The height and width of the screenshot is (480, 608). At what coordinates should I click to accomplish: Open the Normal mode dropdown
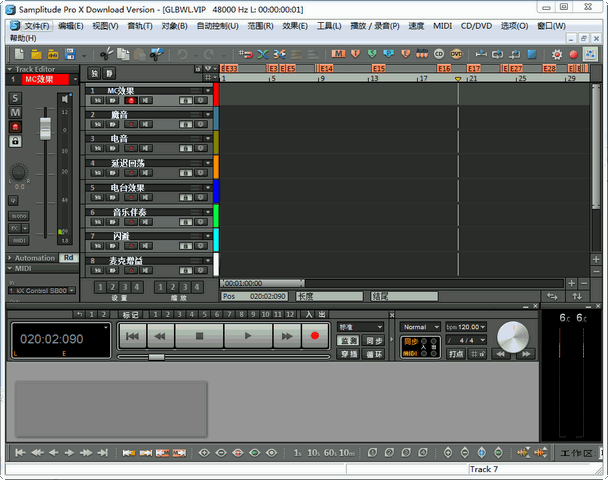[x=420, y=327]
